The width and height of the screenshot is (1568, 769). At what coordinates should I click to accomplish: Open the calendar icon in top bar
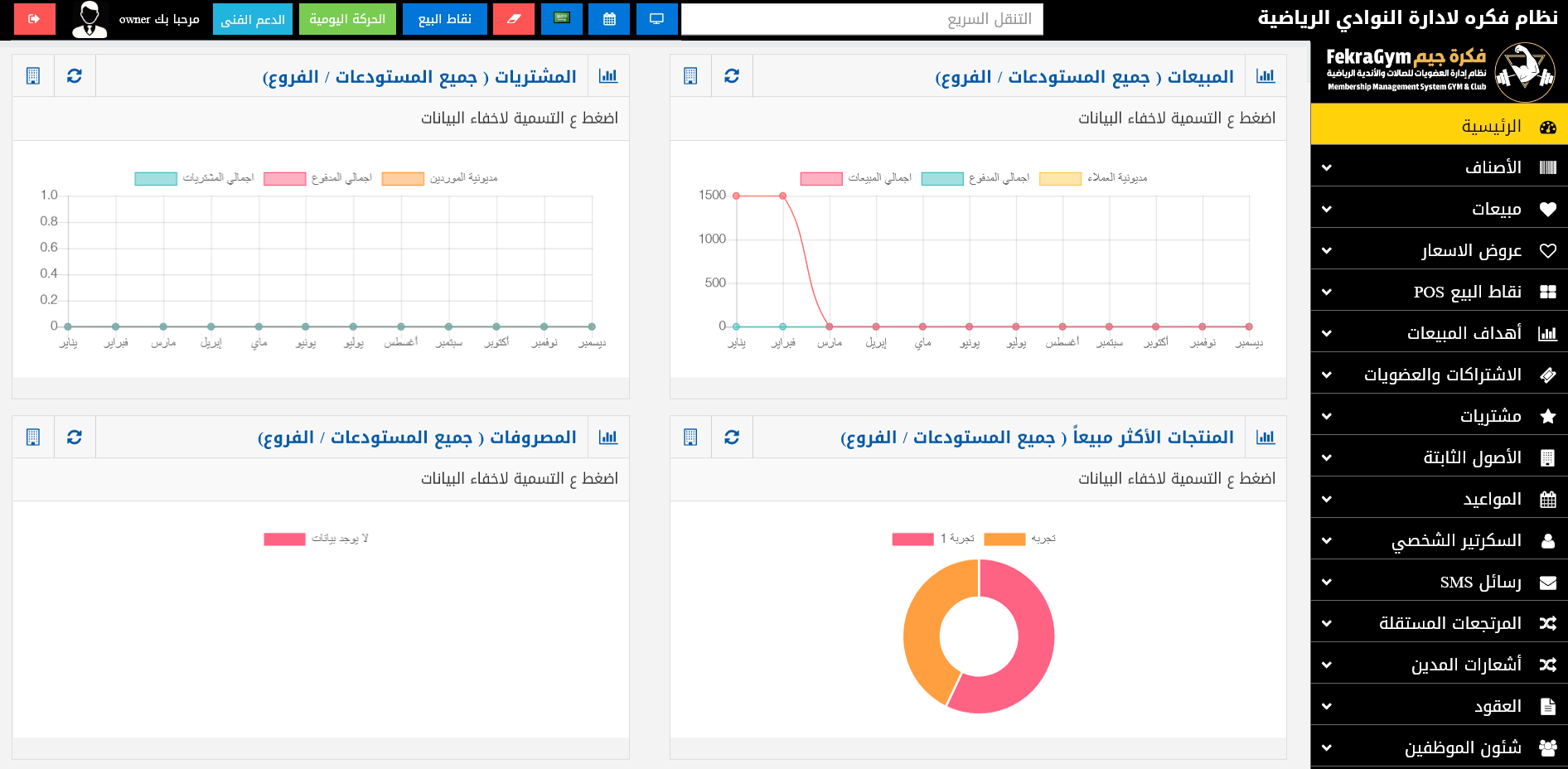(609, 19)
